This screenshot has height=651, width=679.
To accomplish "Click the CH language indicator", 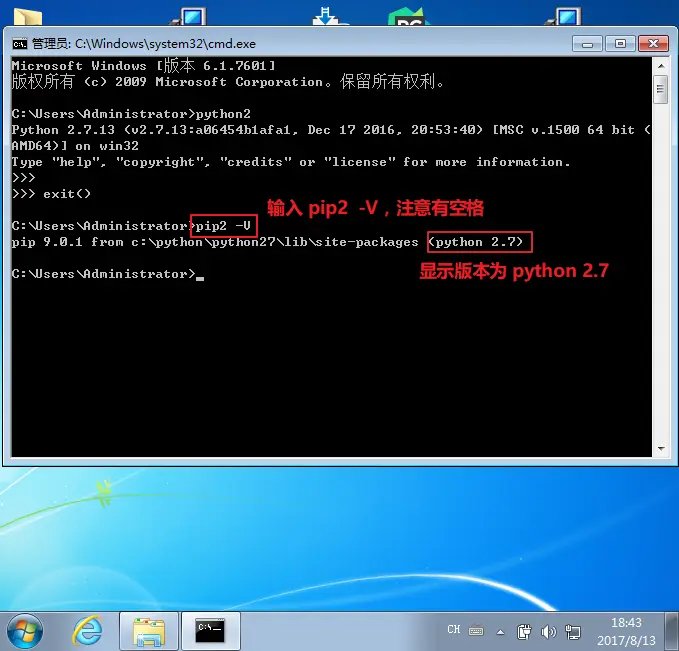I will (x=453, y=629).
